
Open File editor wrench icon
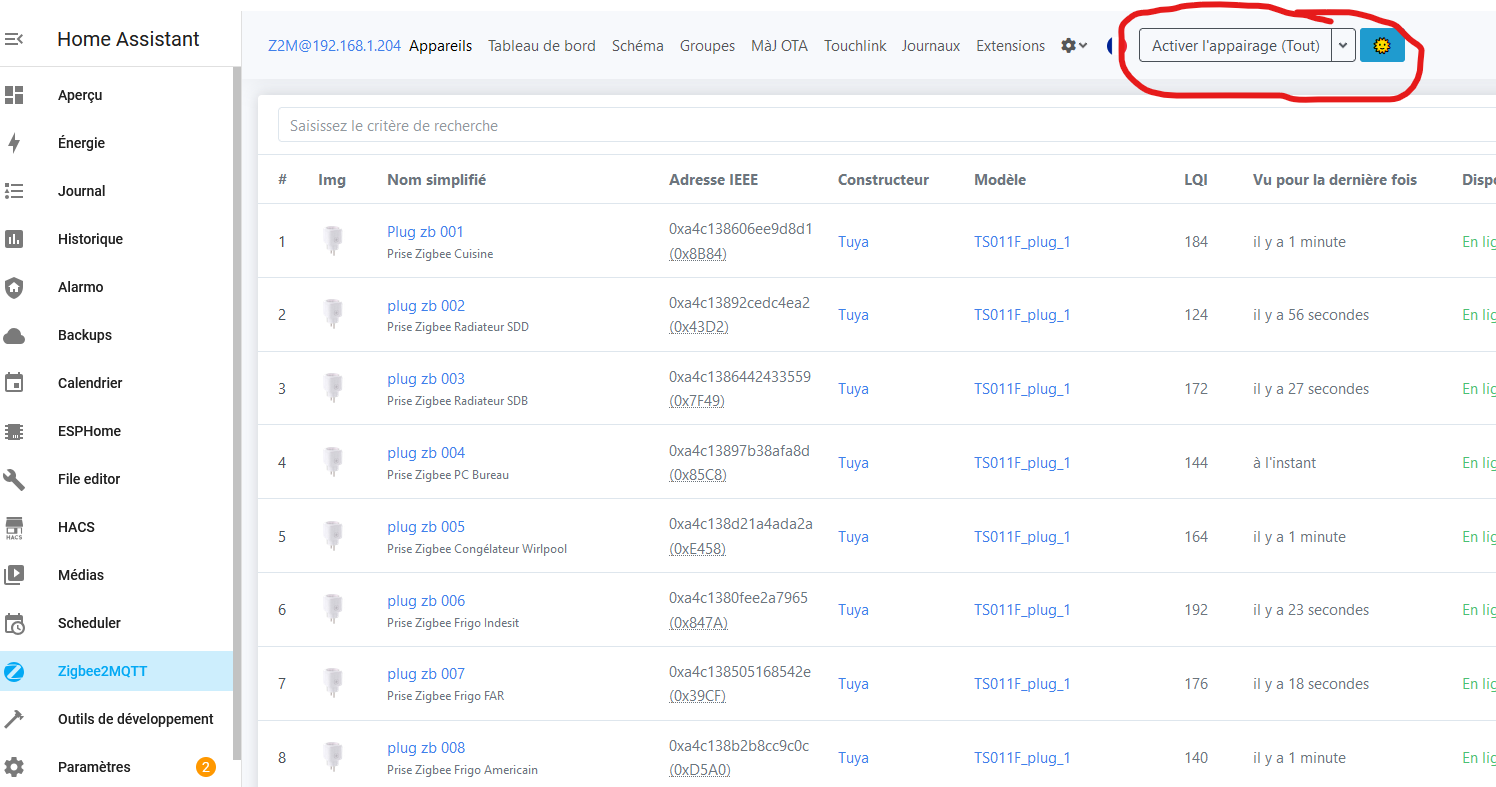click(14, 479)
